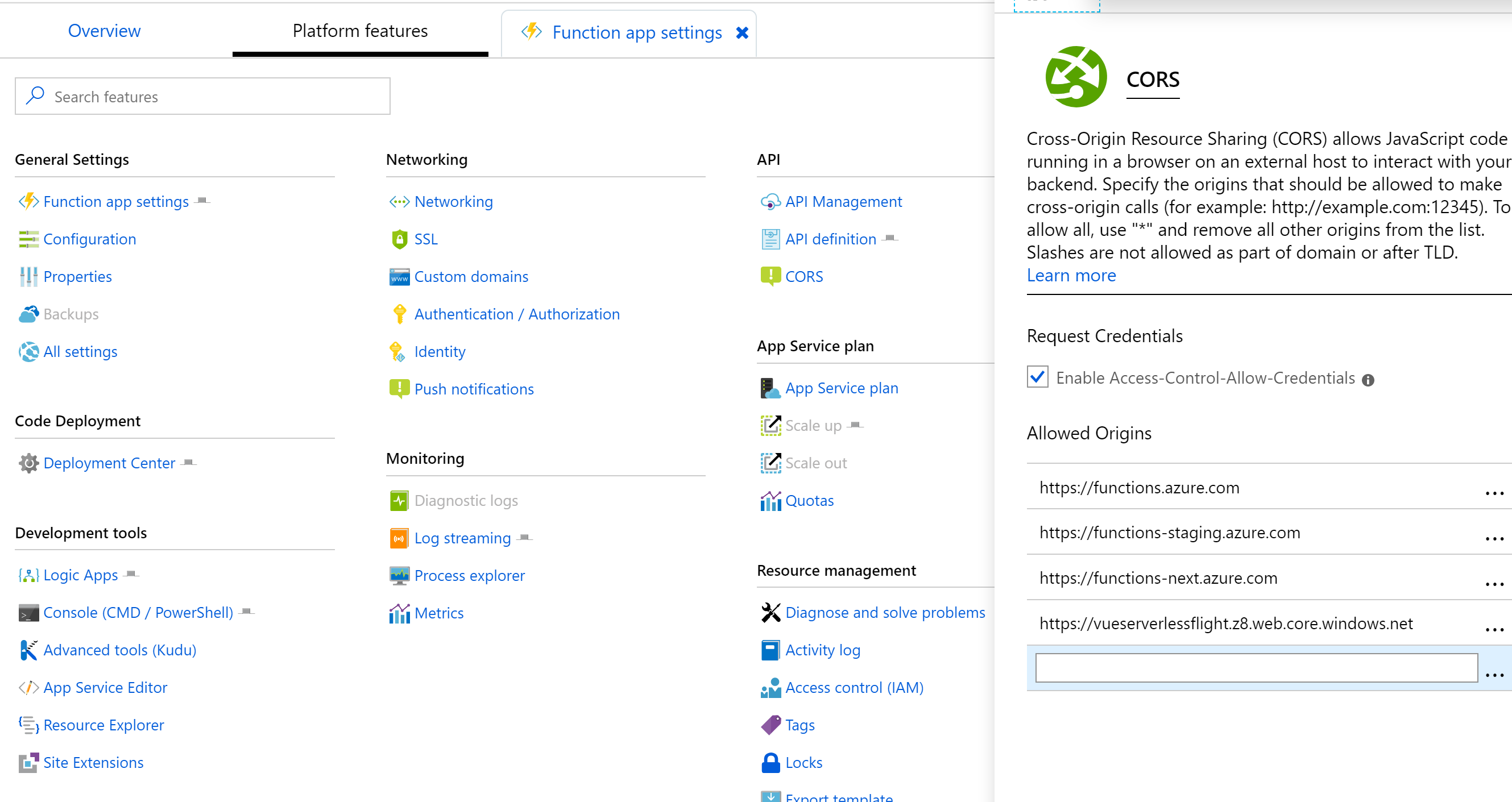Click the App Service plan server icon
Viewport: 1512px width, 802px height.
[x=770, y=388]
